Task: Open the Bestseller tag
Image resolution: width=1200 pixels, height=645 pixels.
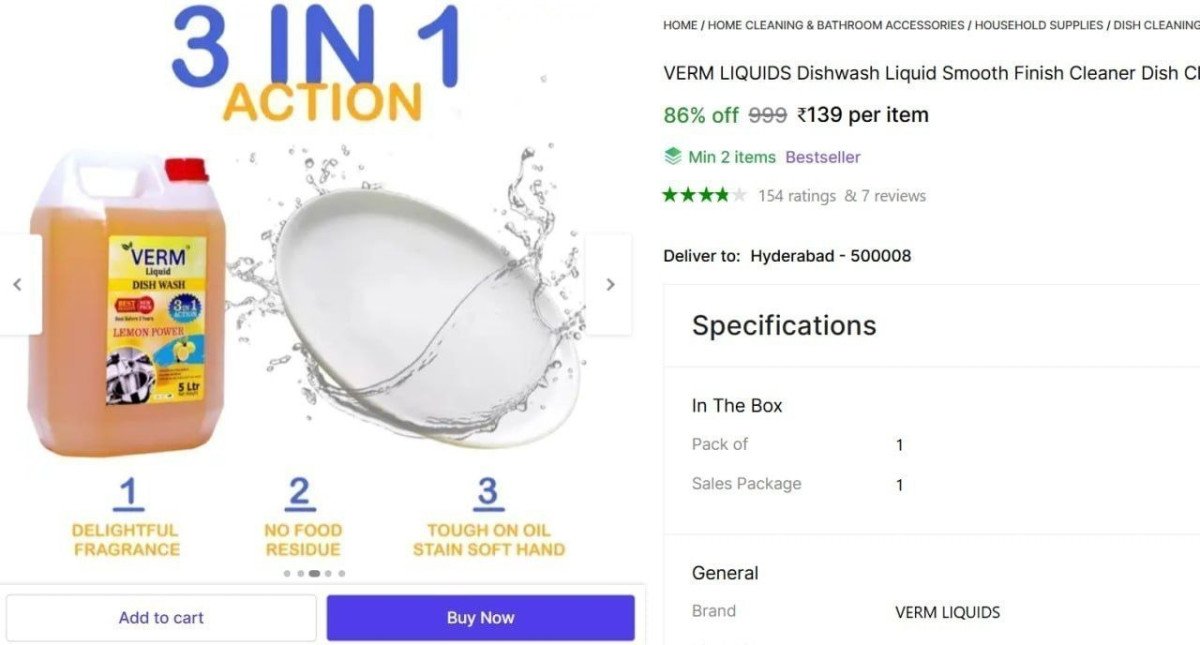Action: click(824, 157)
